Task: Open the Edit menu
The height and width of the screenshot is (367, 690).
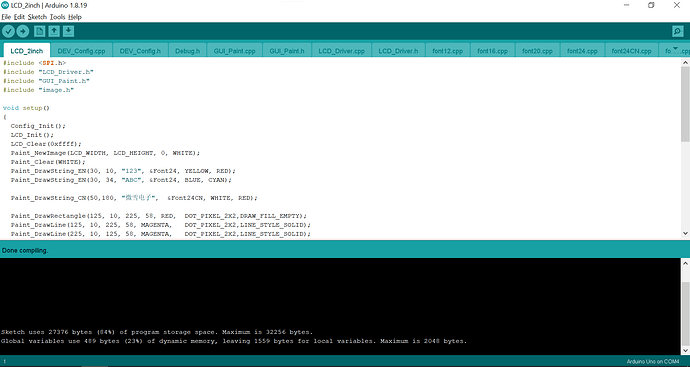Action: [x=19, y=17]
